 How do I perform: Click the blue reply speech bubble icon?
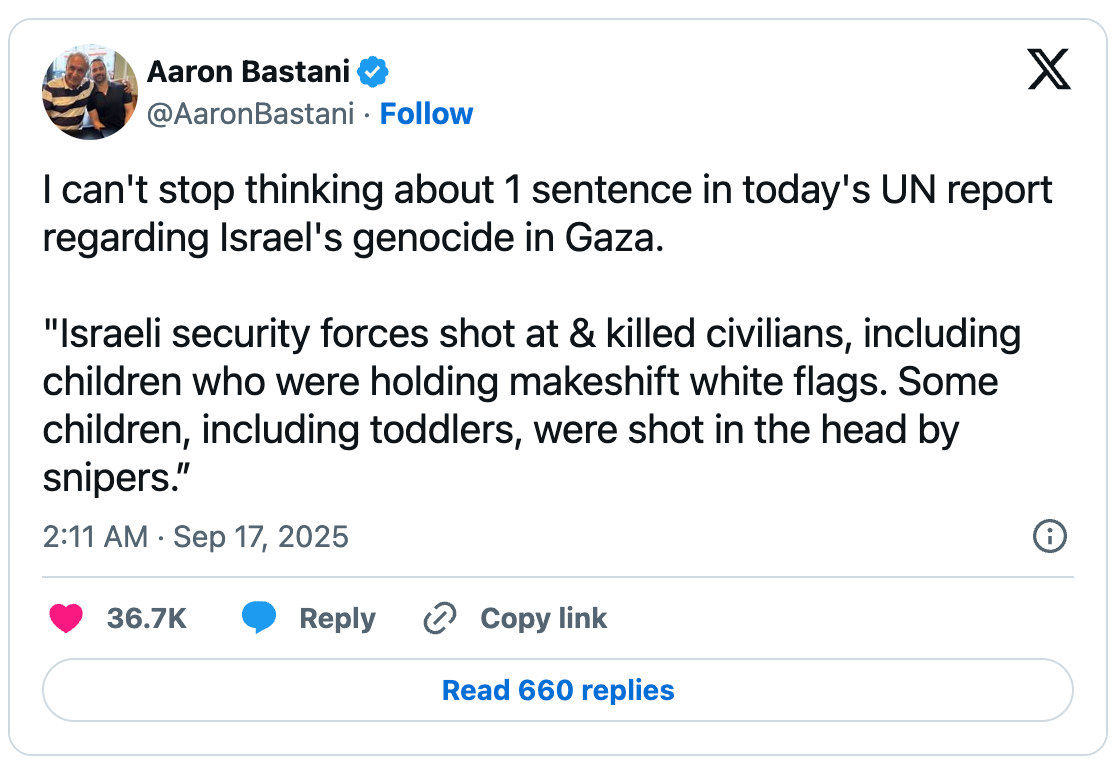[259, 619]
